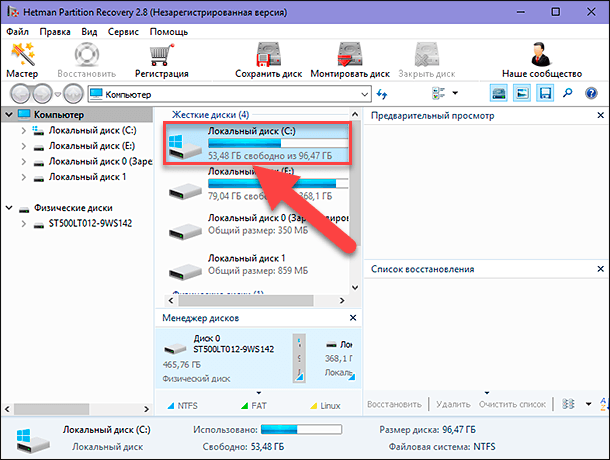Image resolution: width=610 pixels, height=460 pixels.
Task: Open recovery list options dropdown arrow
Action: [588, 404]
